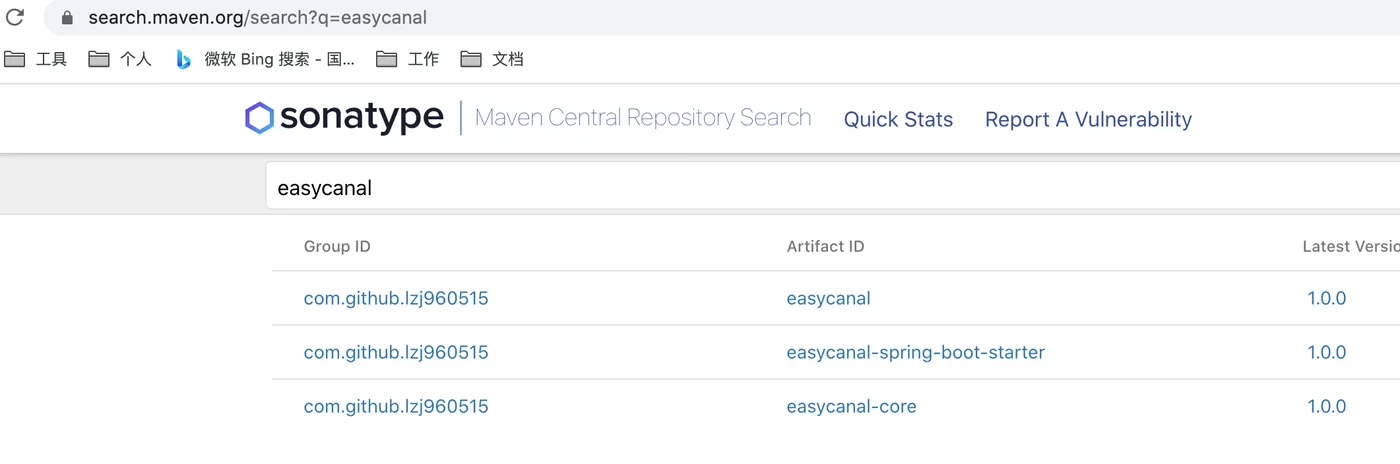Viewport: 1400px width, 464px height.
Task: Open group ID link in easycanal row
Action: click(396, 298)
